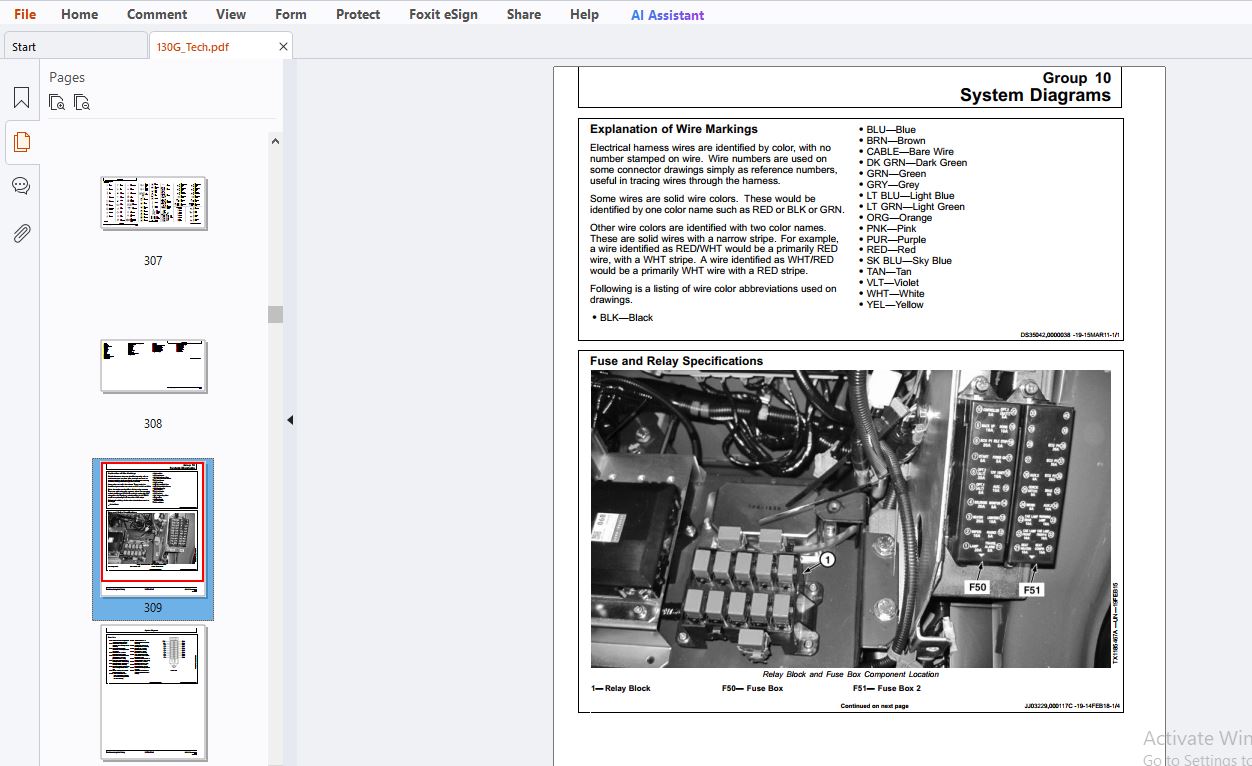The height and width of the screenshot is (766, 1252).
Task: Toggle the Pages panel icon
Action: [x=21, y=142]
